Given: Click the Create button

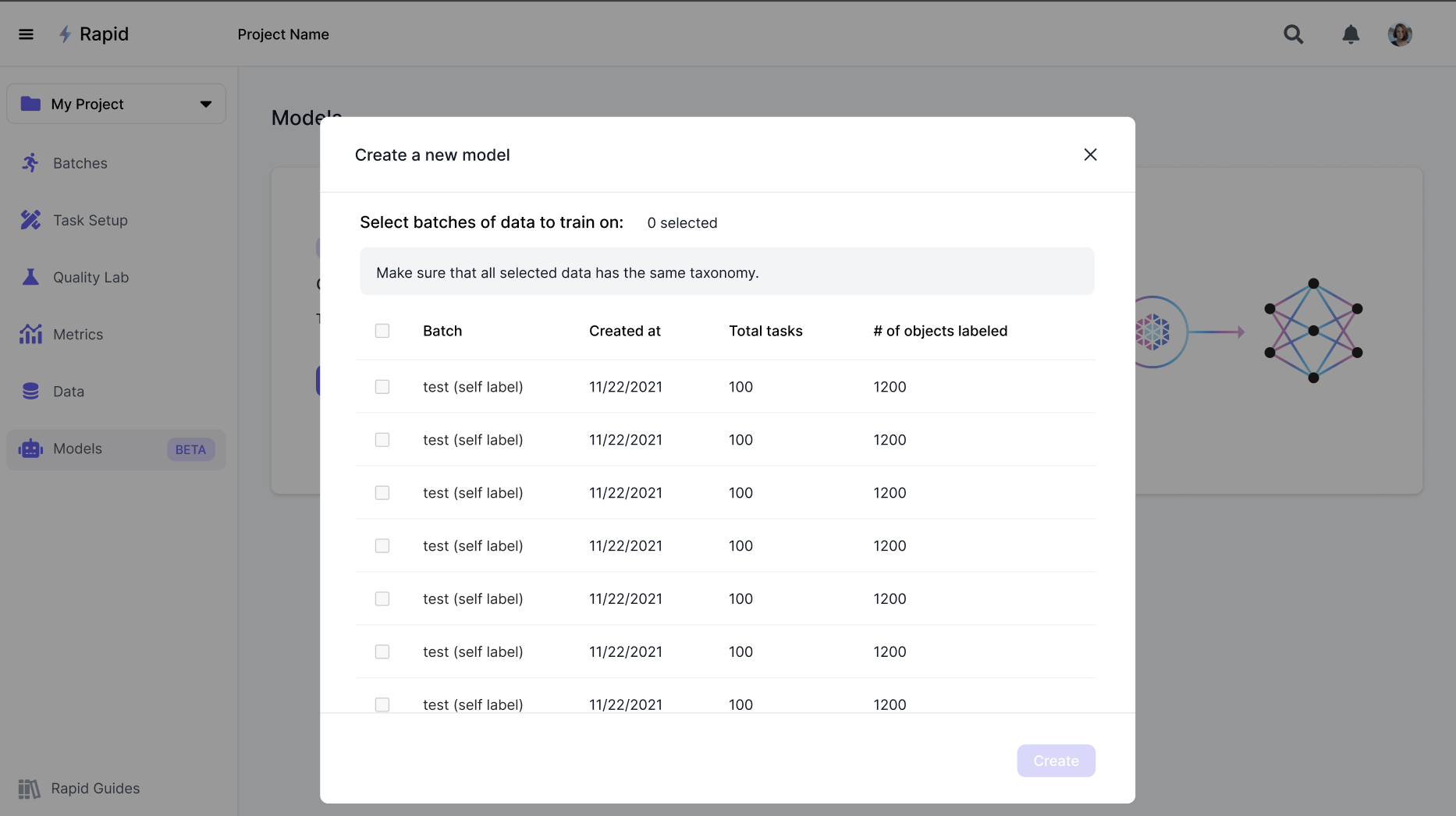Looking at the screenshot, I should [x=1056, y=761].
